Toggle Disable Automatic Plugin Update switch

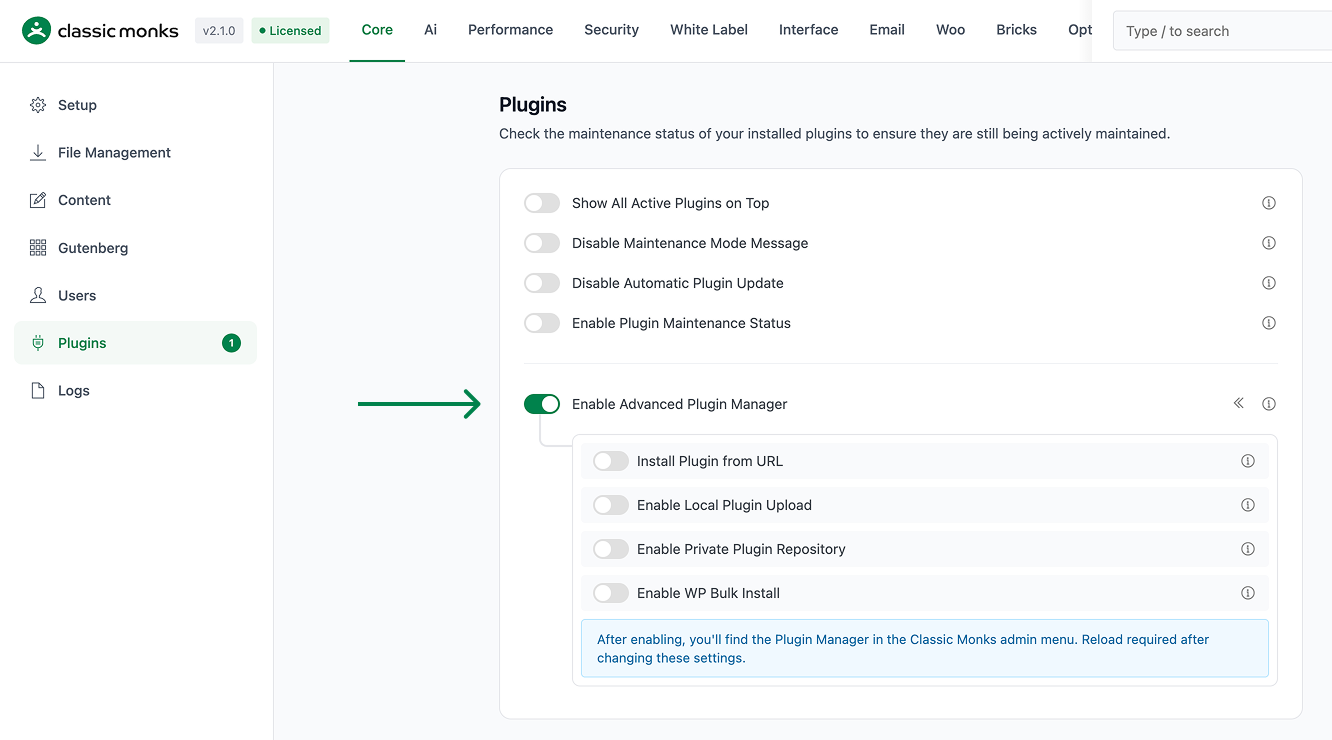click(x=542, y=283)
